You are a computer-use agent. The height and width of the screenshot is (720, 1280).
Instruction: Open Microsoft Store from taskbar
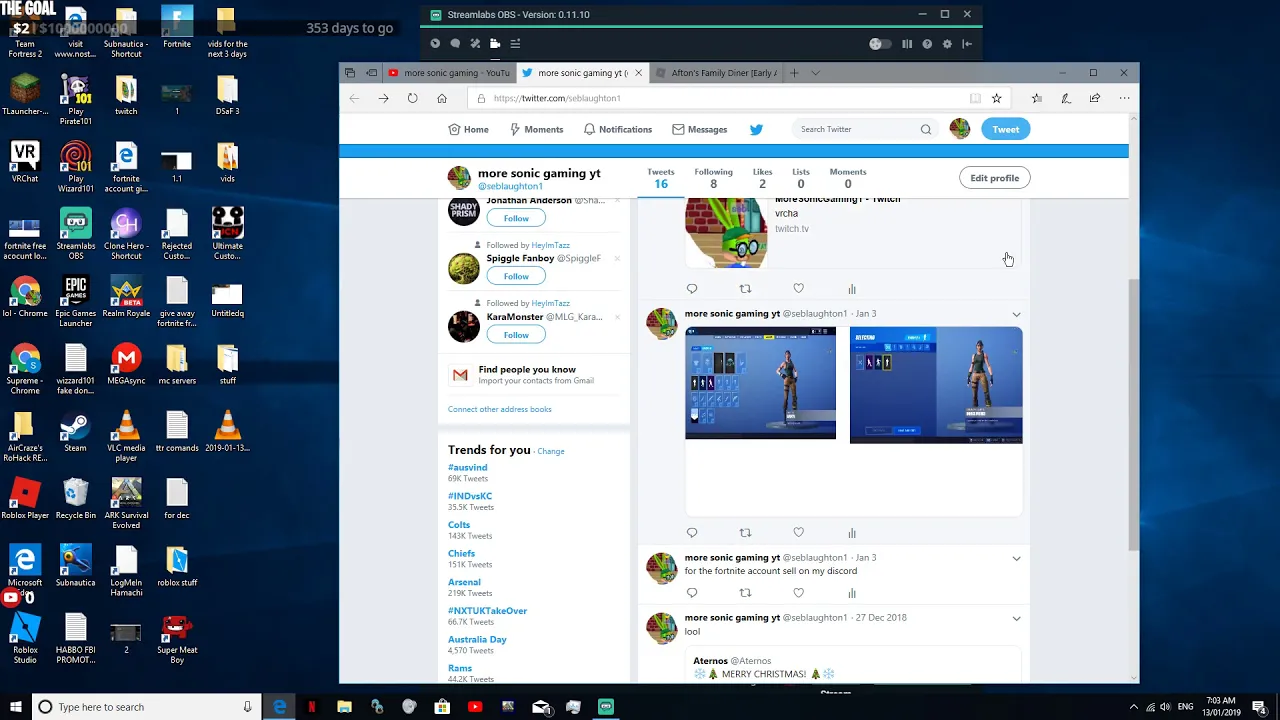click(442, 707)
